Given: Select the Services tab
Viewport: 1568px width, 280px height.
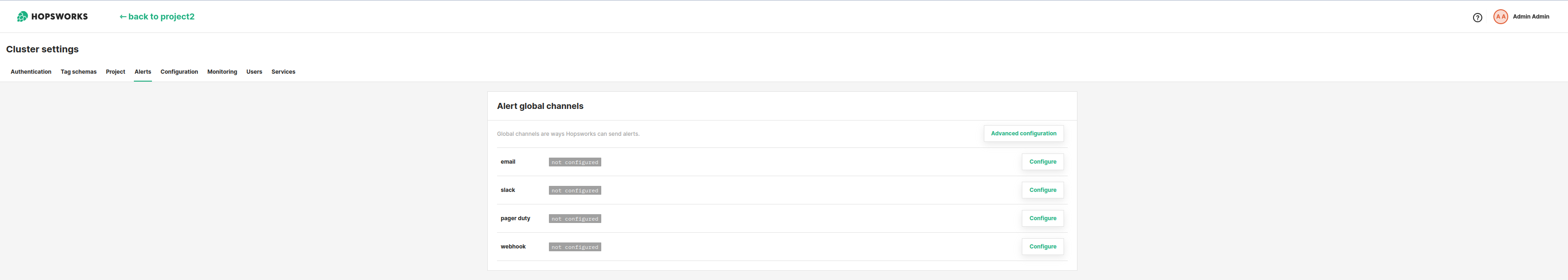Looking at the screenshot, I should click(283, 71).
